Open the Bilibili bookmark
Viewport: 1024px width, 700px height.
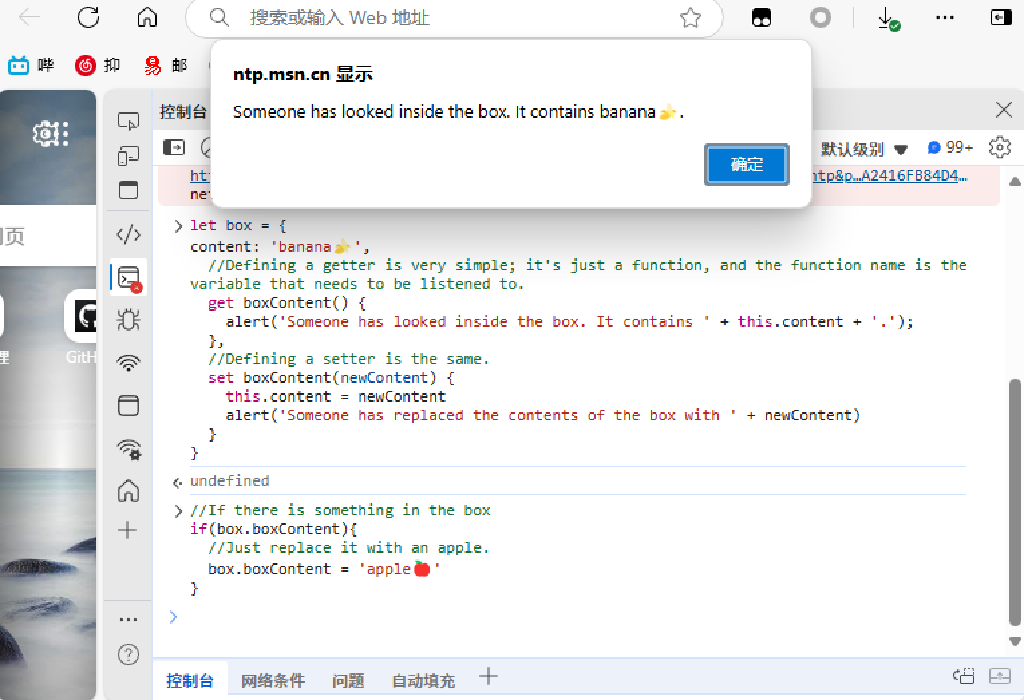click(x=31, y=65)
